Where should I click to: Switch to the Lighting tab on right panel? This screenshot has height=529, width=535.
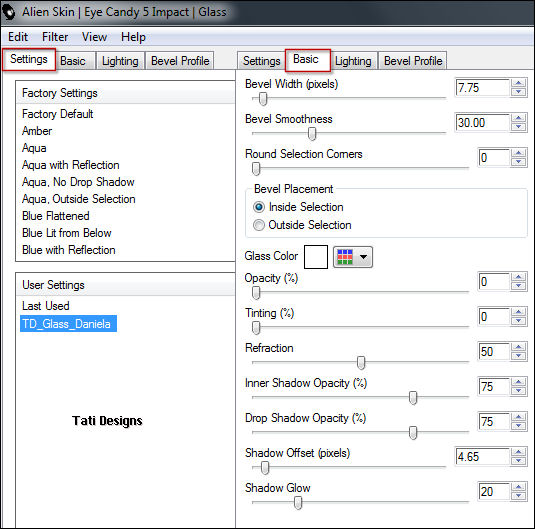[353, 61]
